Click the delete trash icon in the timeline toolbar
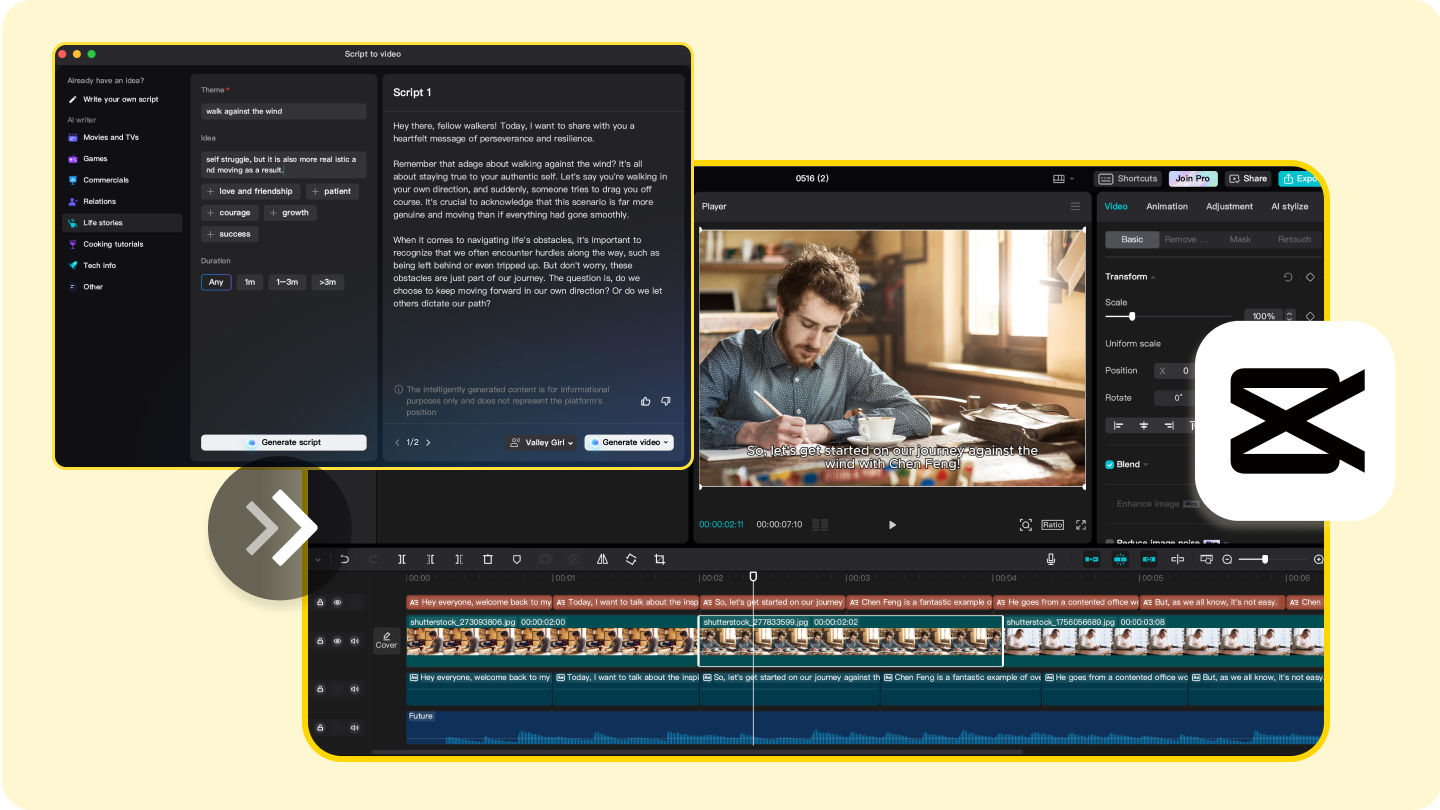 pyautogui.click(x=488, y=560)
